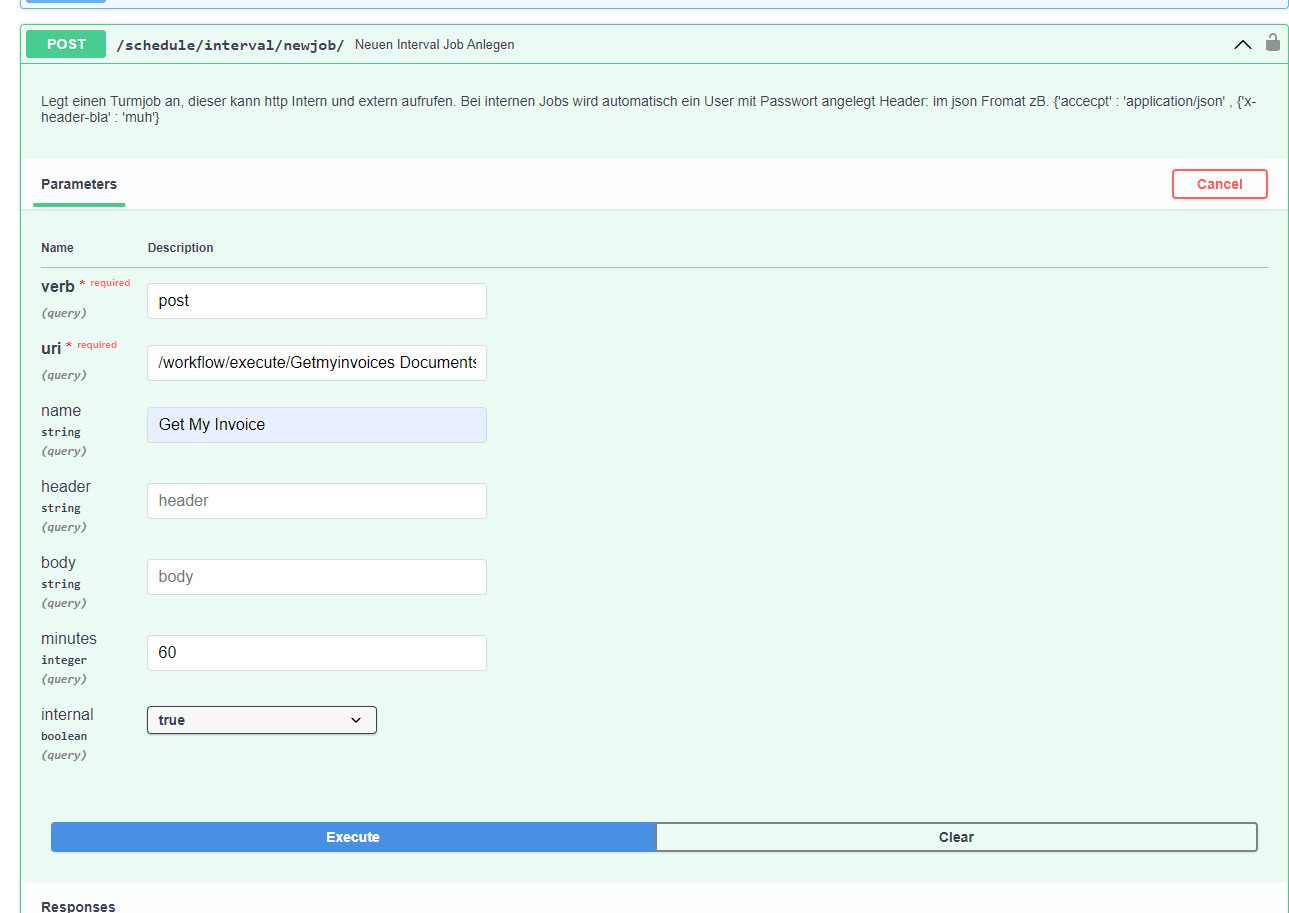
Task: Clear the request with the Clear button
Action: (x=956, y=837)
